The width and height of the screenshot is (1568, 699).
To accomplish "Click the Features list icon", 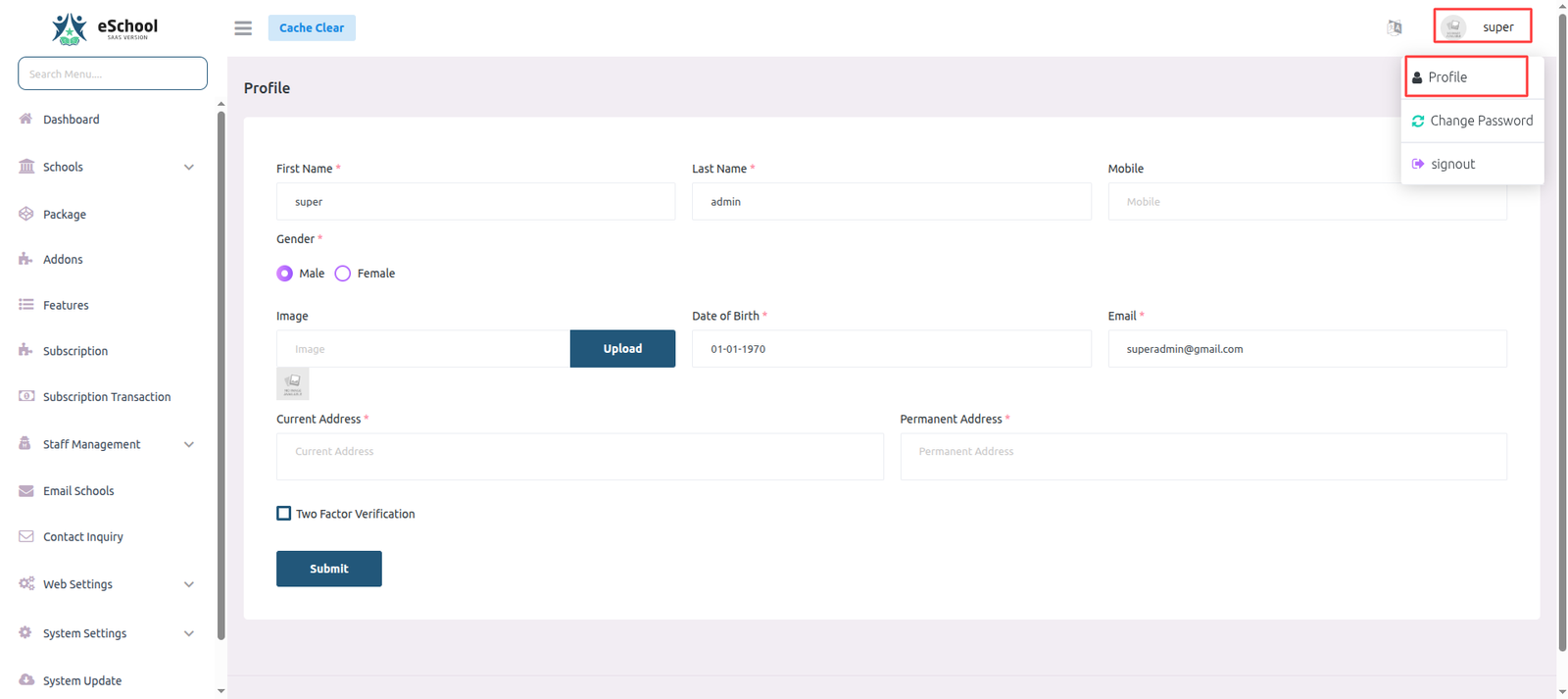I will (x=26, y=305).
